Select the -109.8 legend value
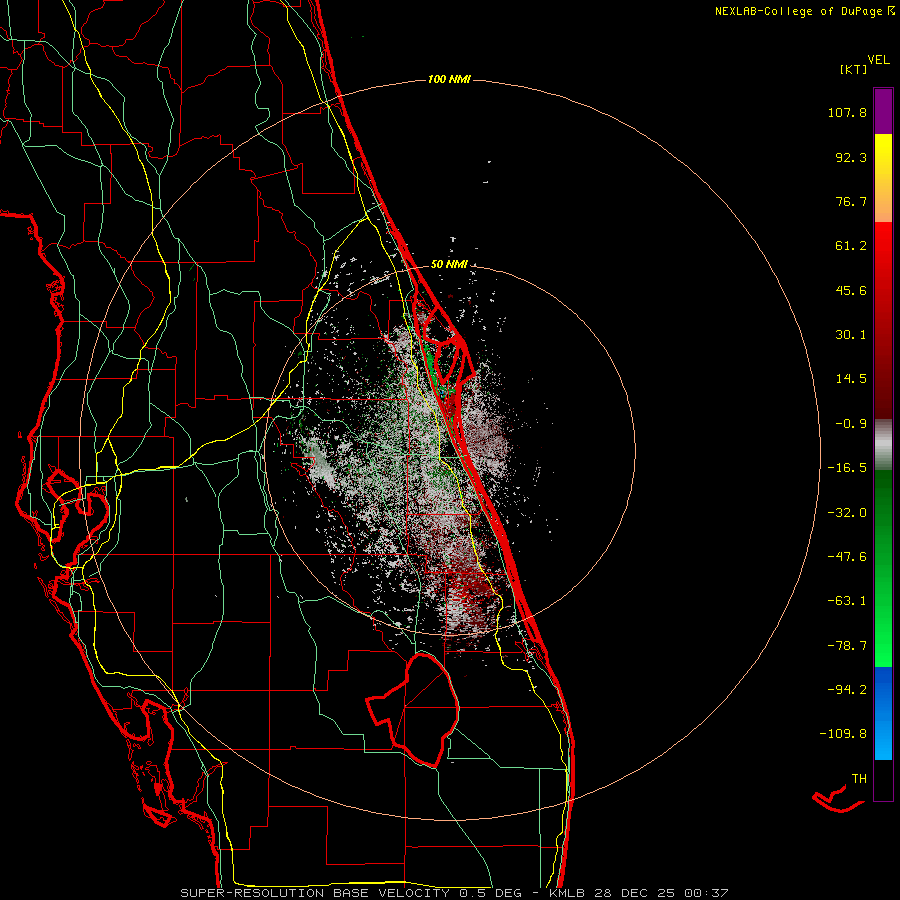This screenshot has width=900, height=900. tap(843, 734)
